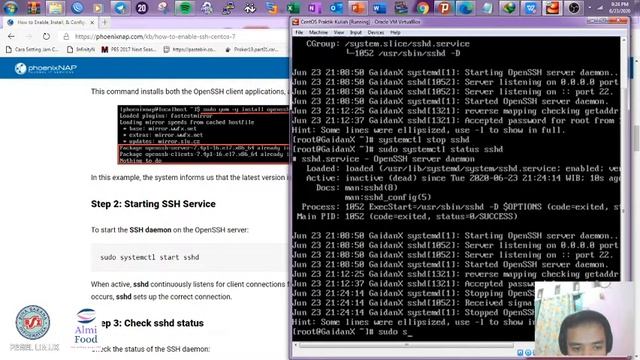Open the media player taskbar icon
The image size is (640, 360).
click(x=98, y=8)
